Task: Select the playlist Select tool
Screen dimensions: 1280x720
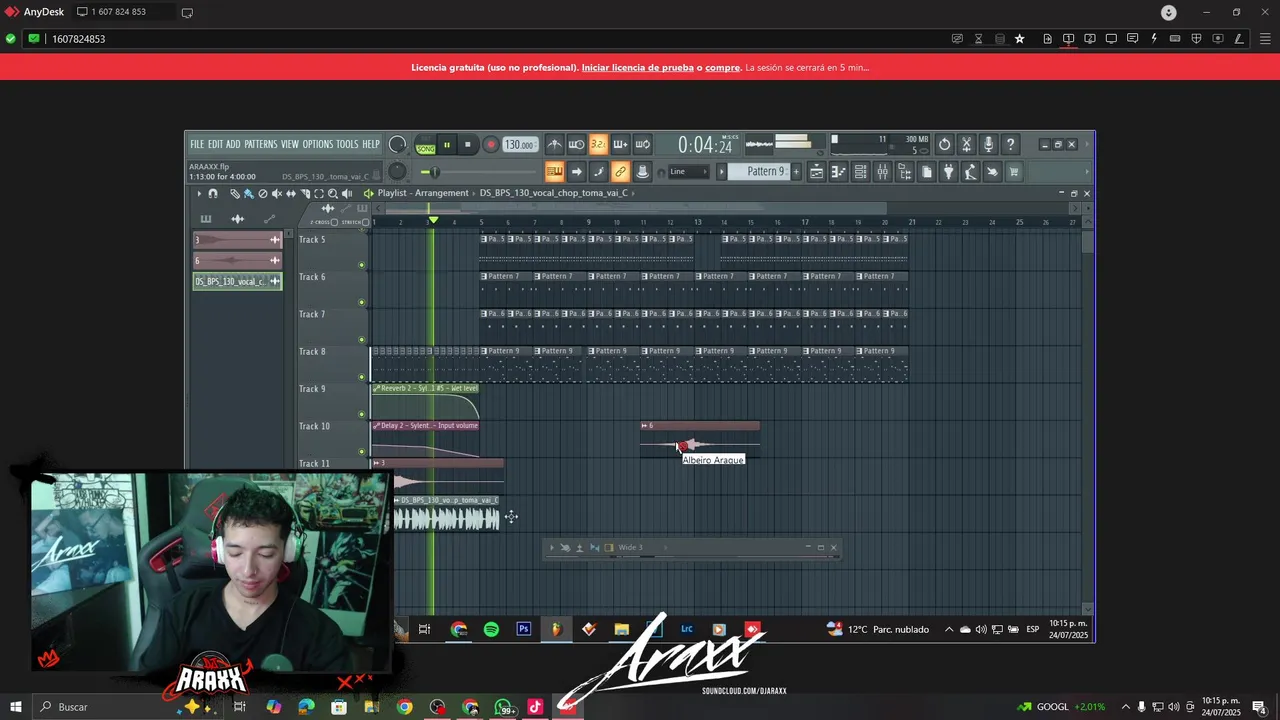Action: pos(319,194)
